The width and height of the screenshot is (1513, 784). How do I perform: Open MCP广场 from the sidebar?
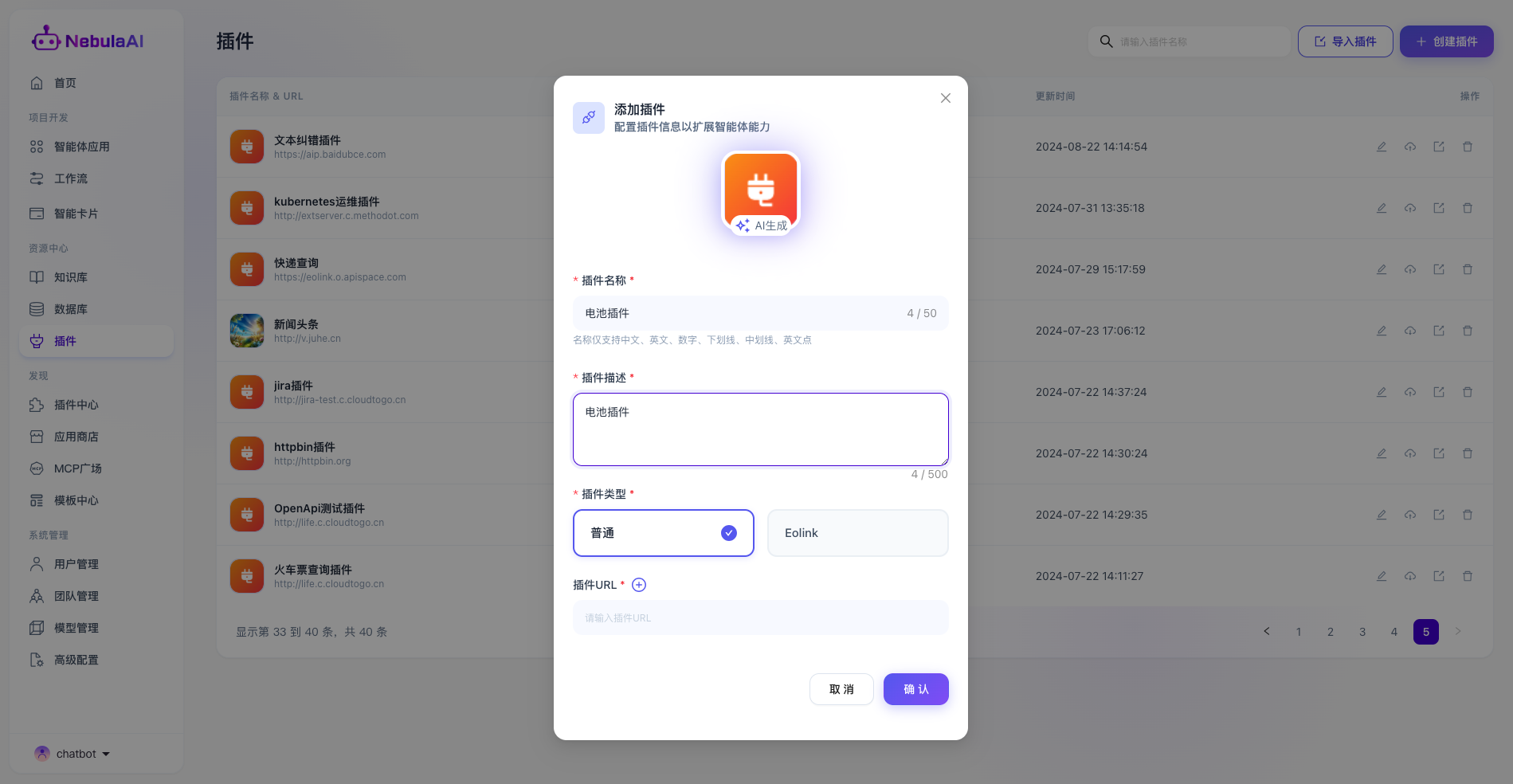(77, 468)
